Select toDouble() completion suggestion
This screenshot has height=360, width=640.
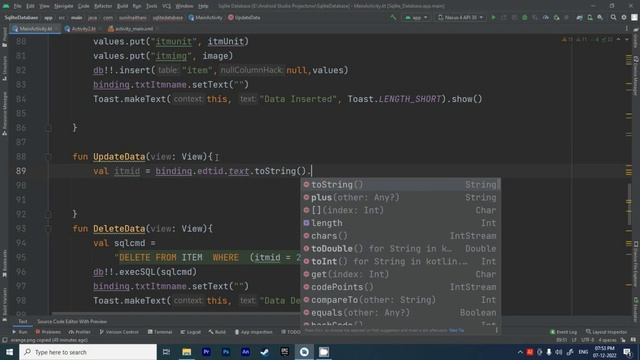pos(400,249)
